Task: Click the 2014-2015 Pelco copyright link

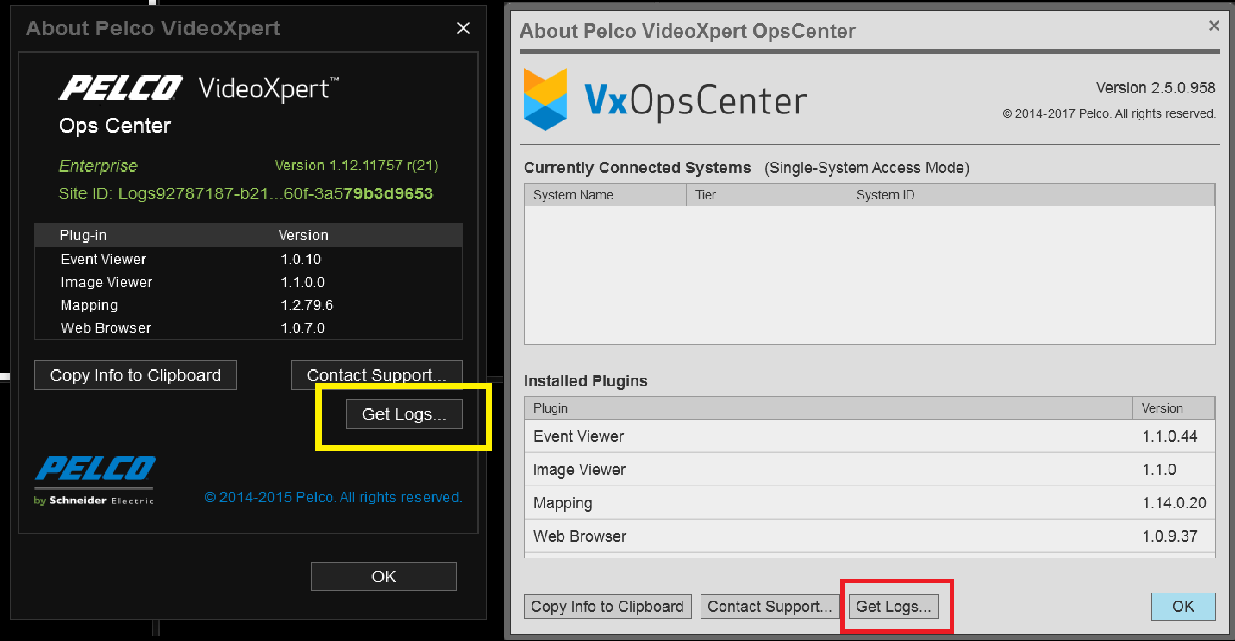Action: tap(333, 496)
